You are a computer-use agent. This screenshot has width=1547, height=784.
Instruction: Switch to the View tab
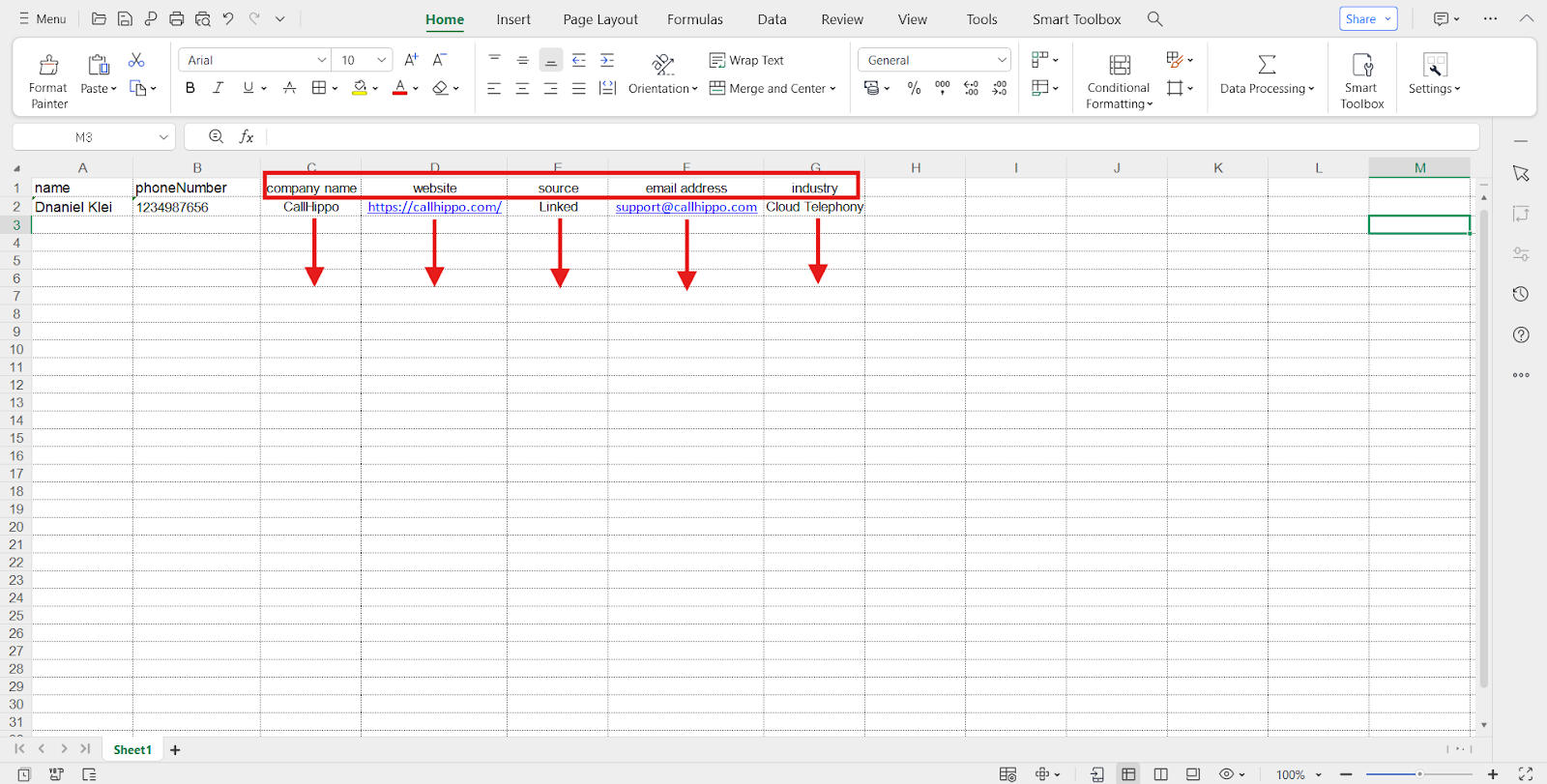click(x=912, y=19)
